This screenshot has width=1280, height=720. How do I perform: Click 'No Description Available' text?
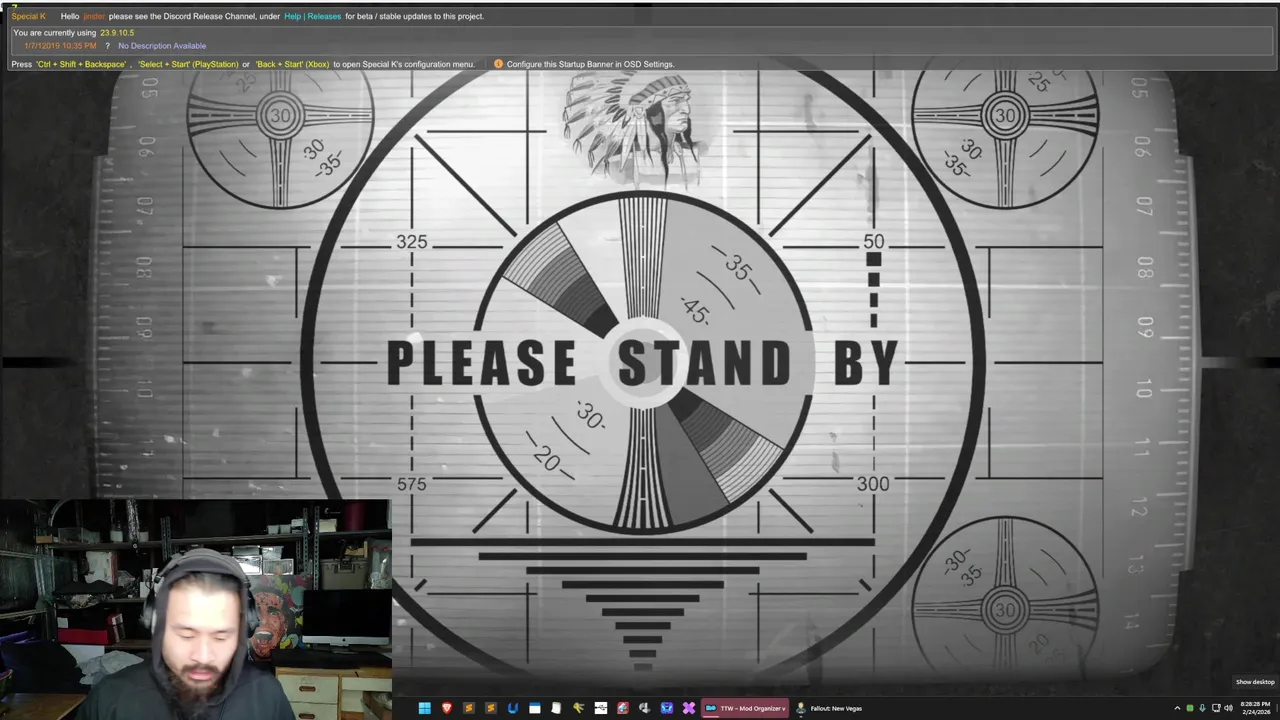pyautogui.click(x=162, y=46)
